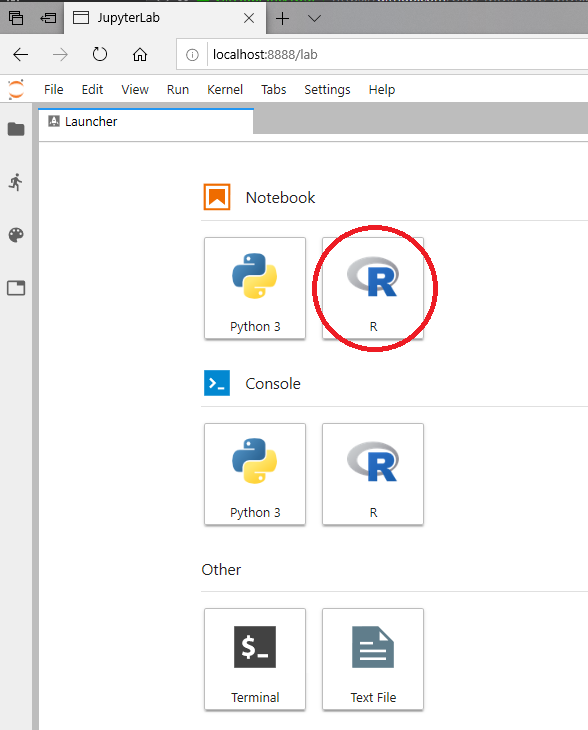Open the Commands palette sidebar icon

click(x=16, y=235)
